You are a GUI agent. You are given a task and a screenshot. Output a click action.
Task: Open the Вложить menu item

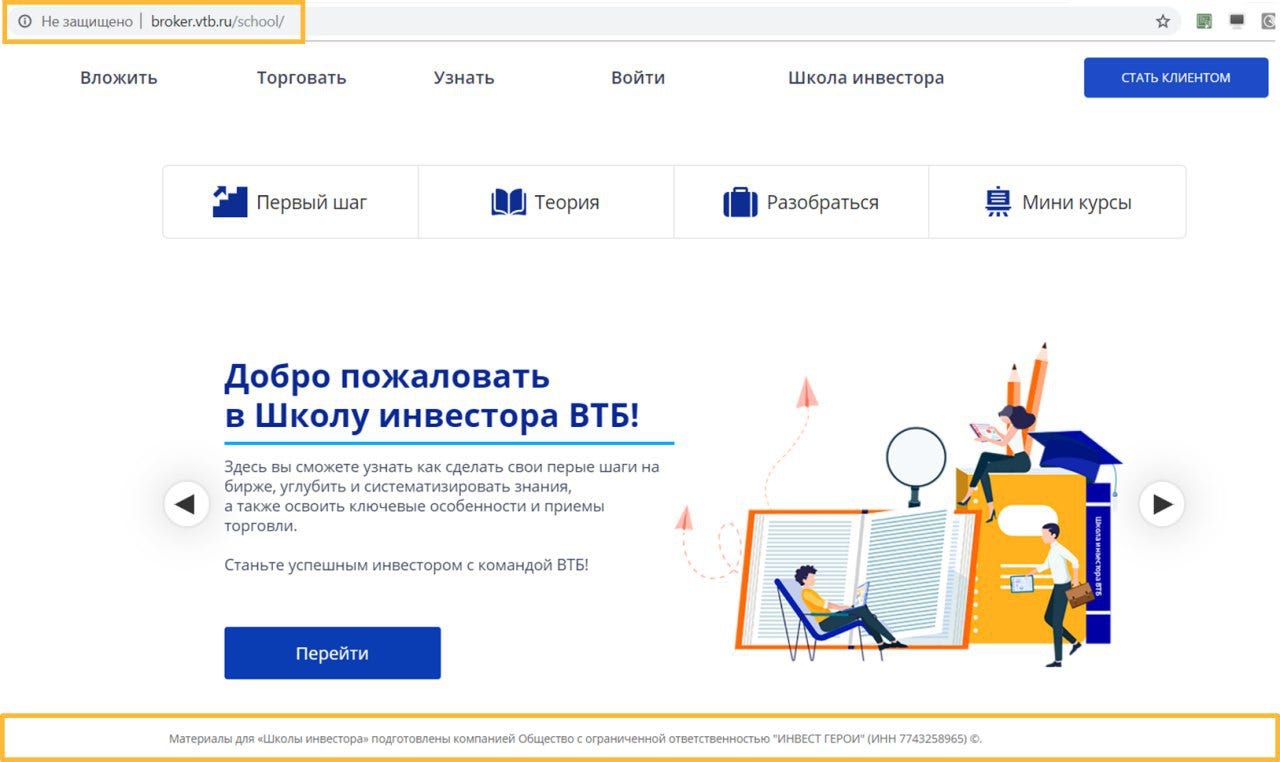pyautogui.click(x=119, y=78)
